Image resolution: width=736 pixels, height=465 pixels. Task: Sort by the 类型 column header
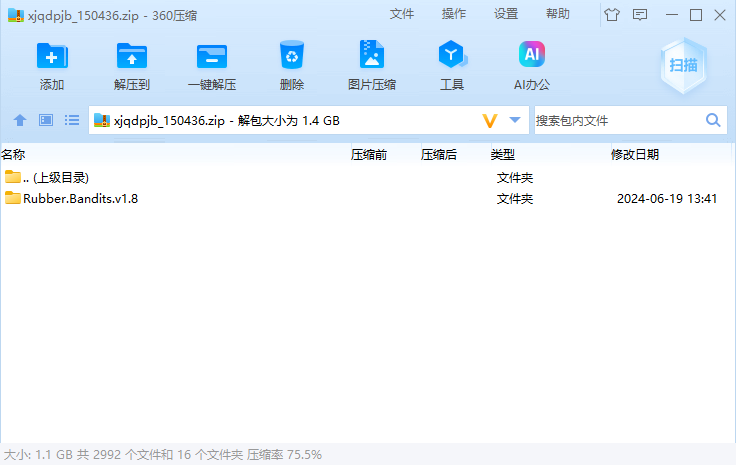[x=503, y=154]
